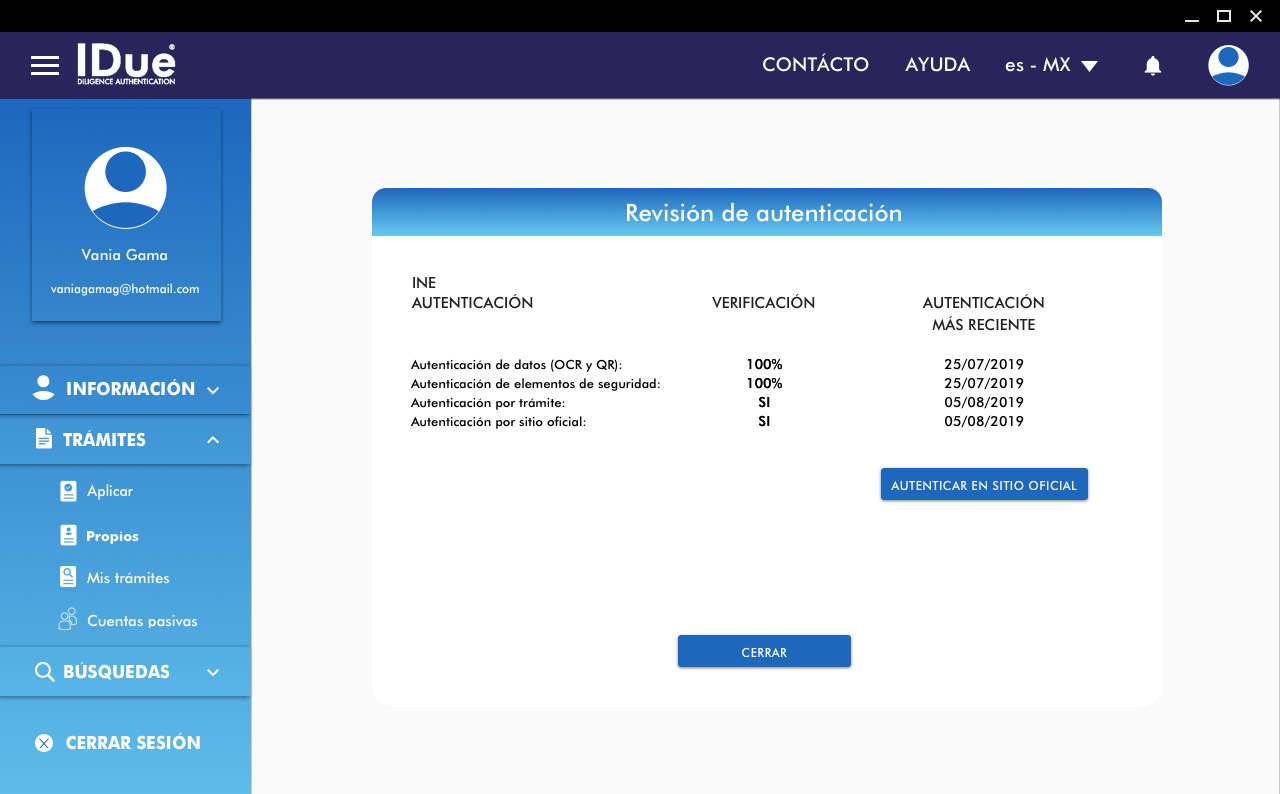The image size is (1280, 794).
Task: Expand the Información section chevron
Action: coord(213,390)
